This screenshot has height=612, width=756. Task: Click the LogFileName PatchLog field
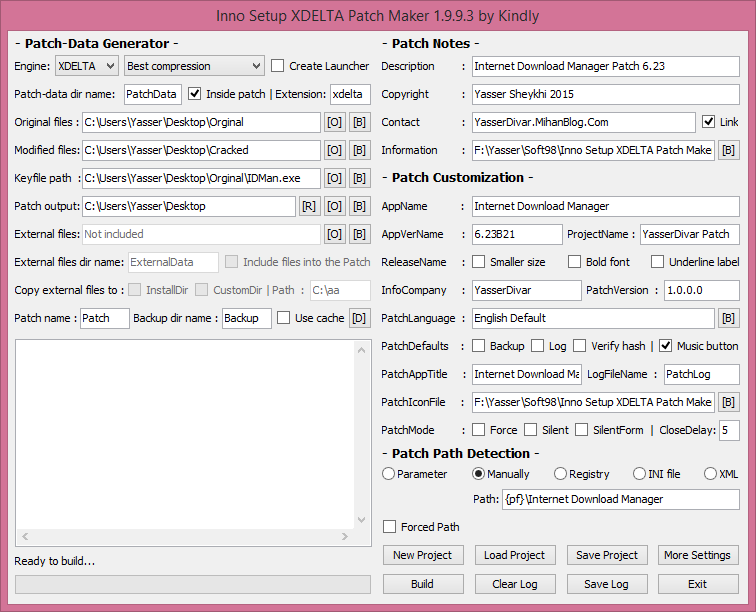pos(702,374)
